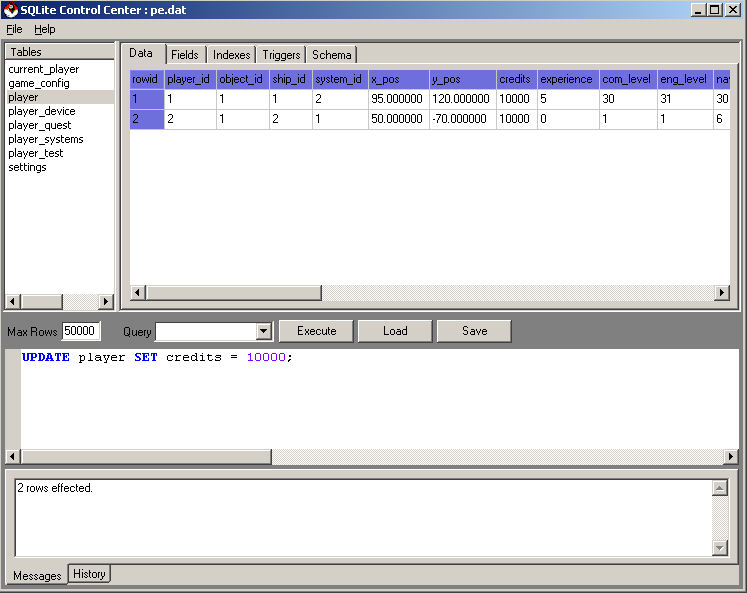This screenshot has height=593, width=747.
Task: Switch to the Fields tab
Action: (x=184, y=55)
